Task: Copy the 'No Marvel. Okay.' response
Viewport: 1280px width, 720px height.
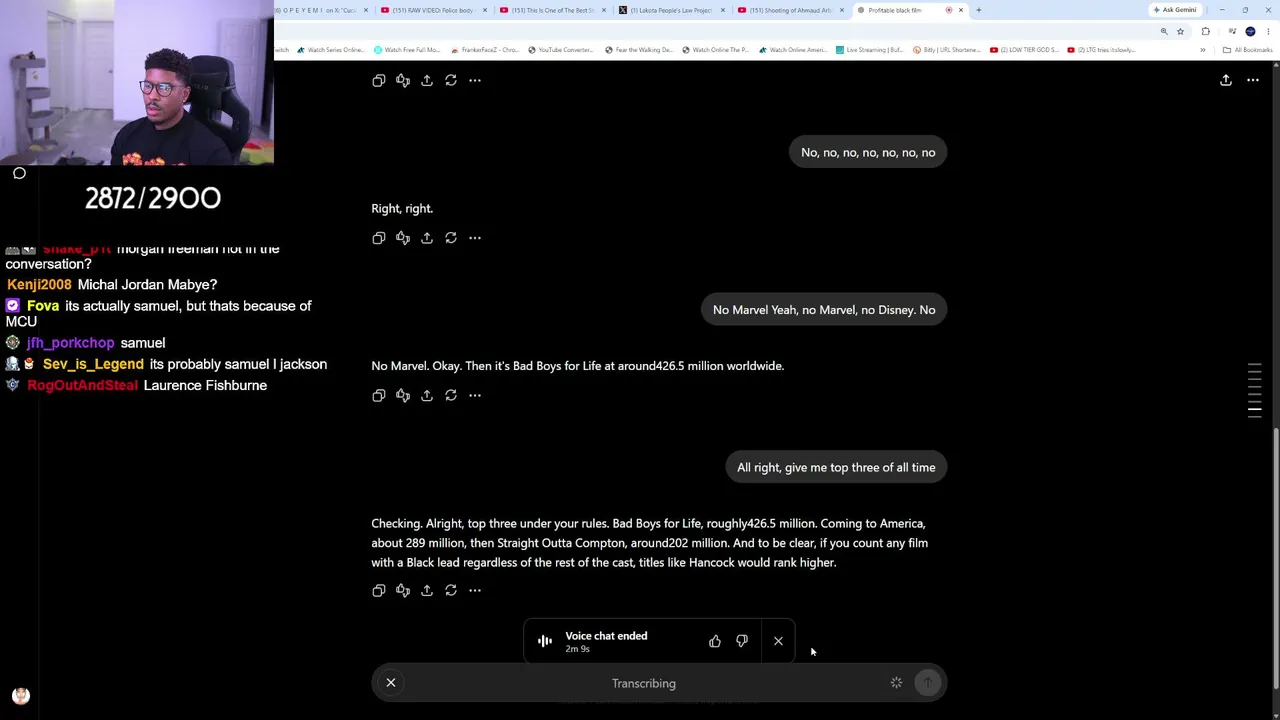Action: click(379, 395)
